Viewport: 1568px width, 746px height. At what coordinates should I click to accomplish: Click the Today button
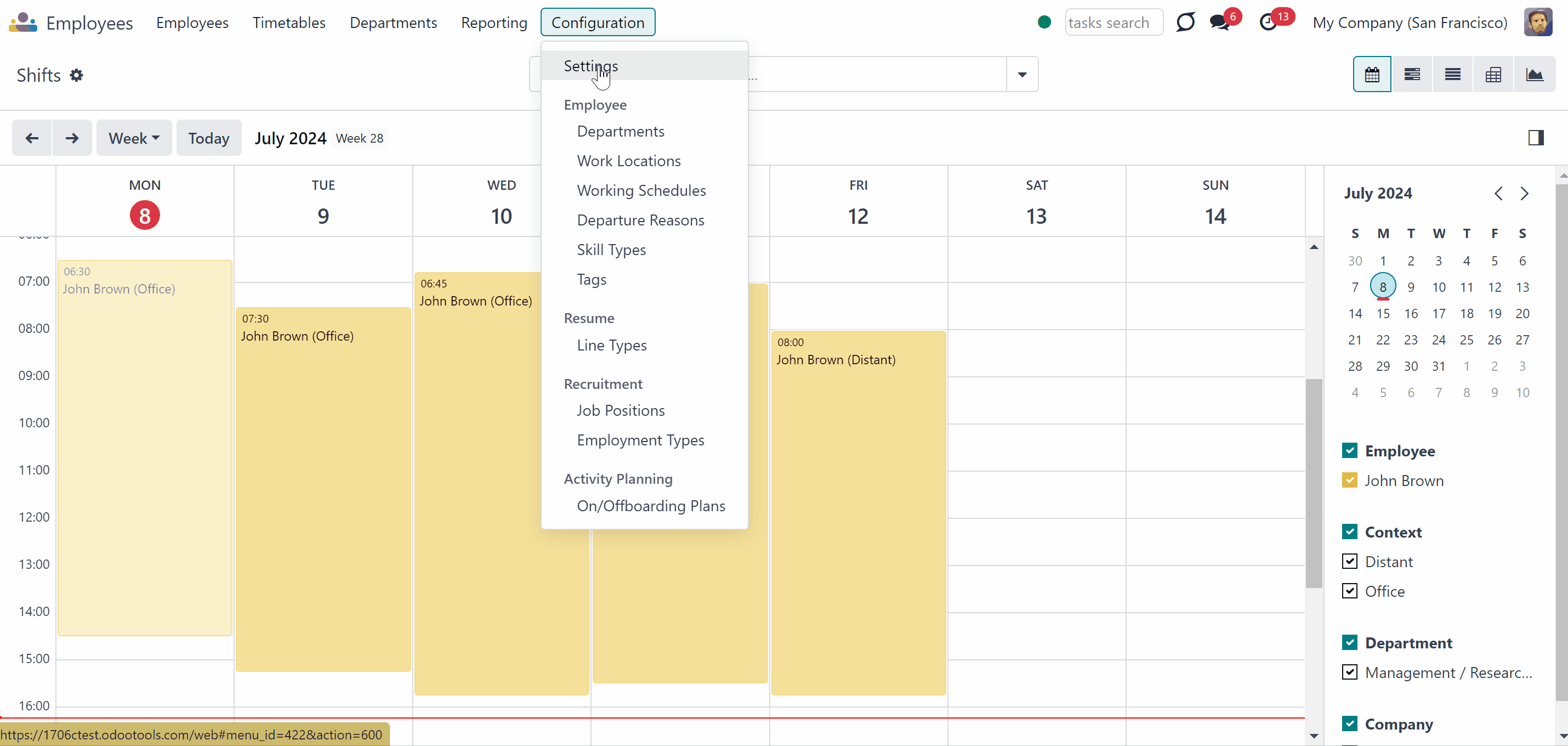coord(209,138)
